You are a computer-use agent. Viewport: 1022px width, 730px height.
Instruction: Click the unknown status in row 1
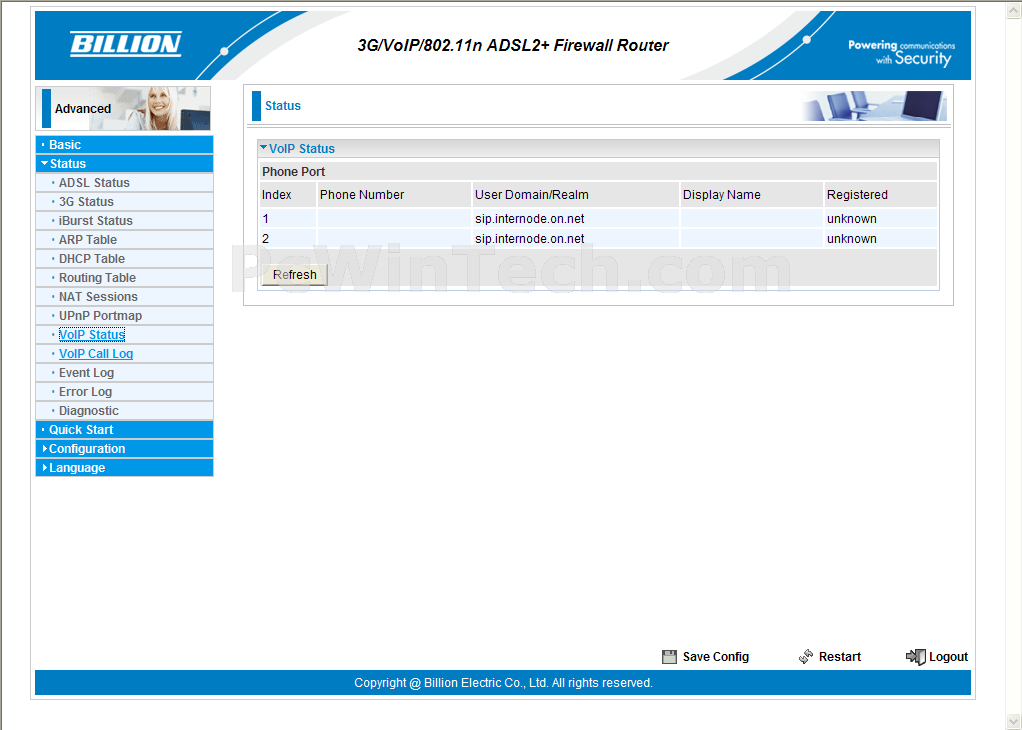851,218
